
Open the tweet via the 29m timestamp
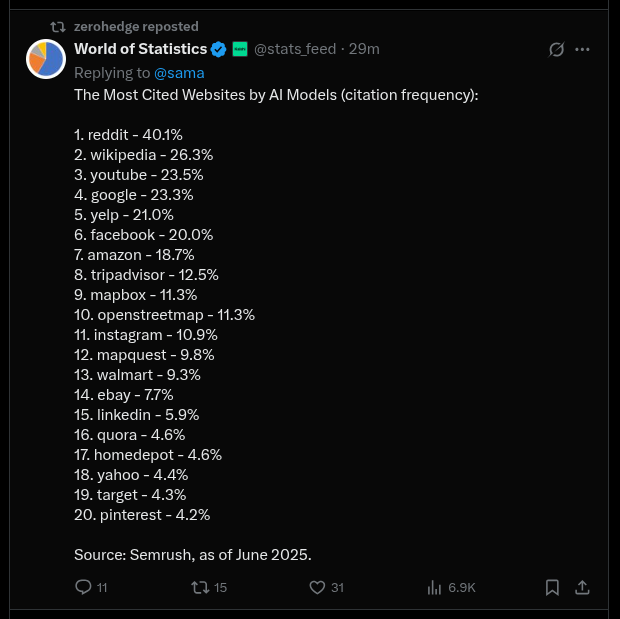click(x=364, y=49)
